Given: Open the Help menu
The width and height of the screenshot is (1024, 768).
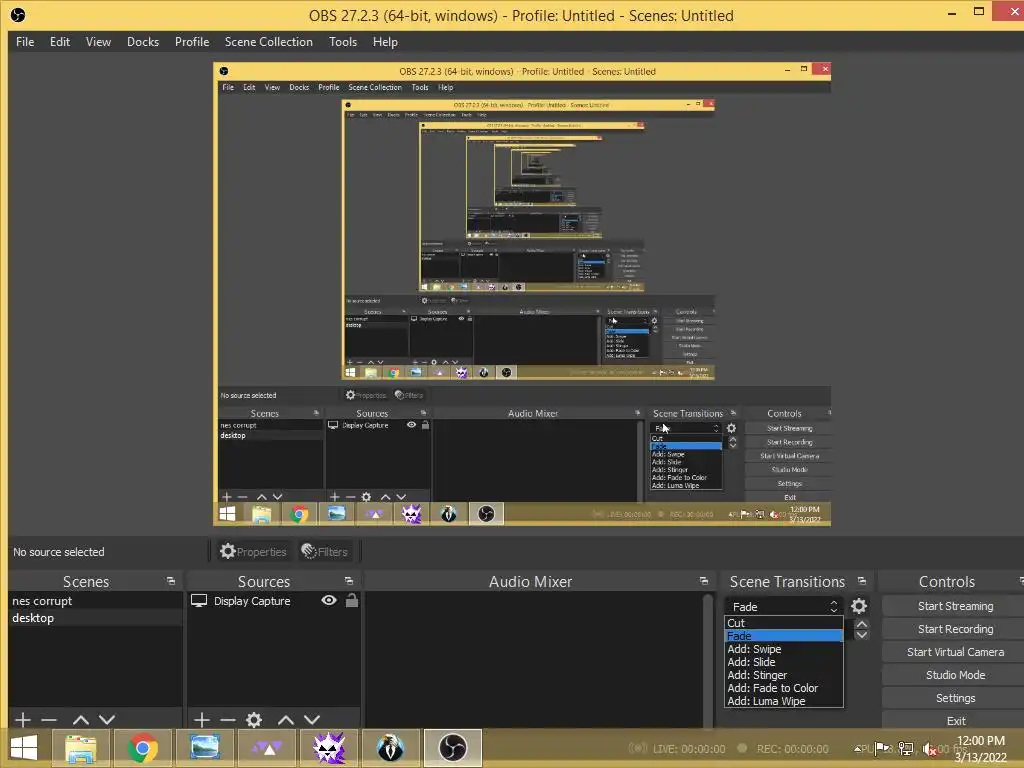Looking at the screenshot, I should tap(385, 42).
